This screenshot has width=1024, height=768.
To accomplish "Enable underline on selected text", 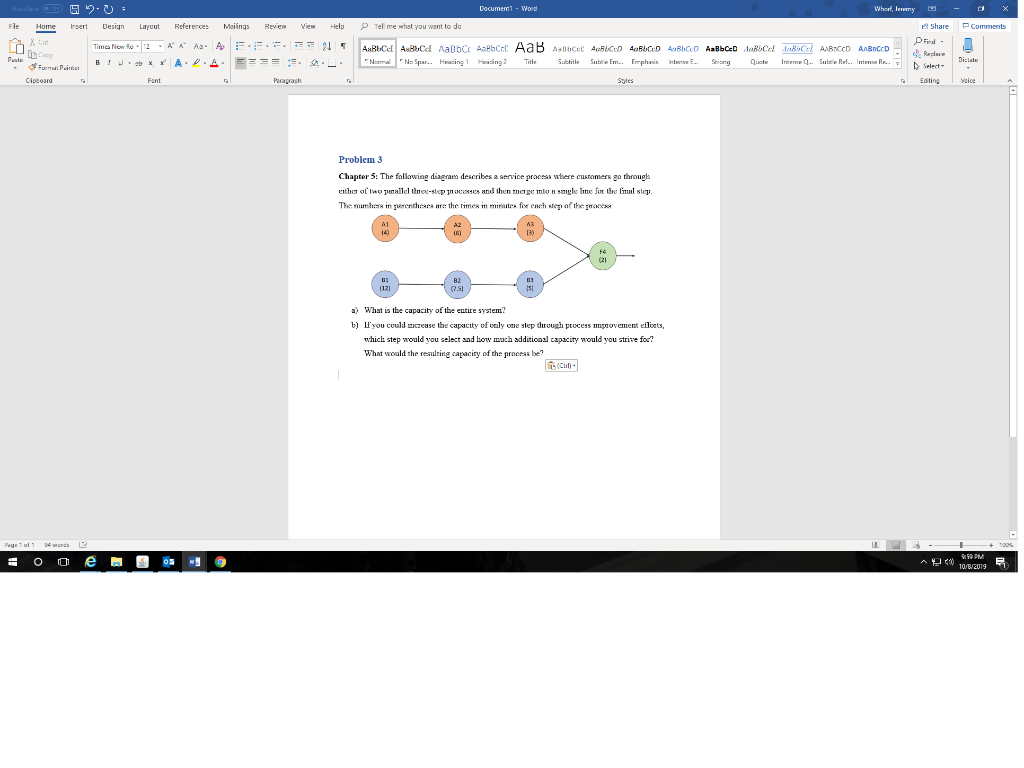I will click(119, 62).
